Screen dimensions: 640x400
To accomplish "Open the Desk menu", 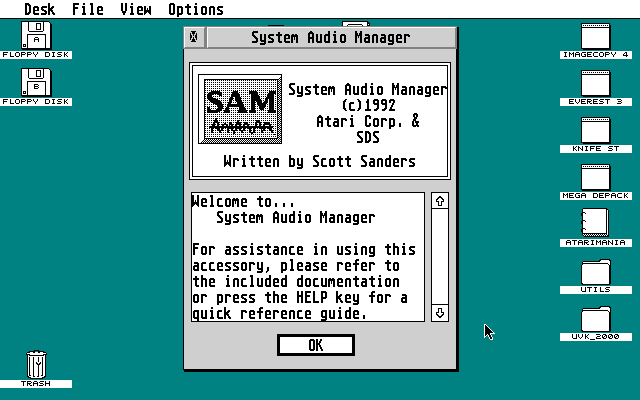I will point(40,9).
